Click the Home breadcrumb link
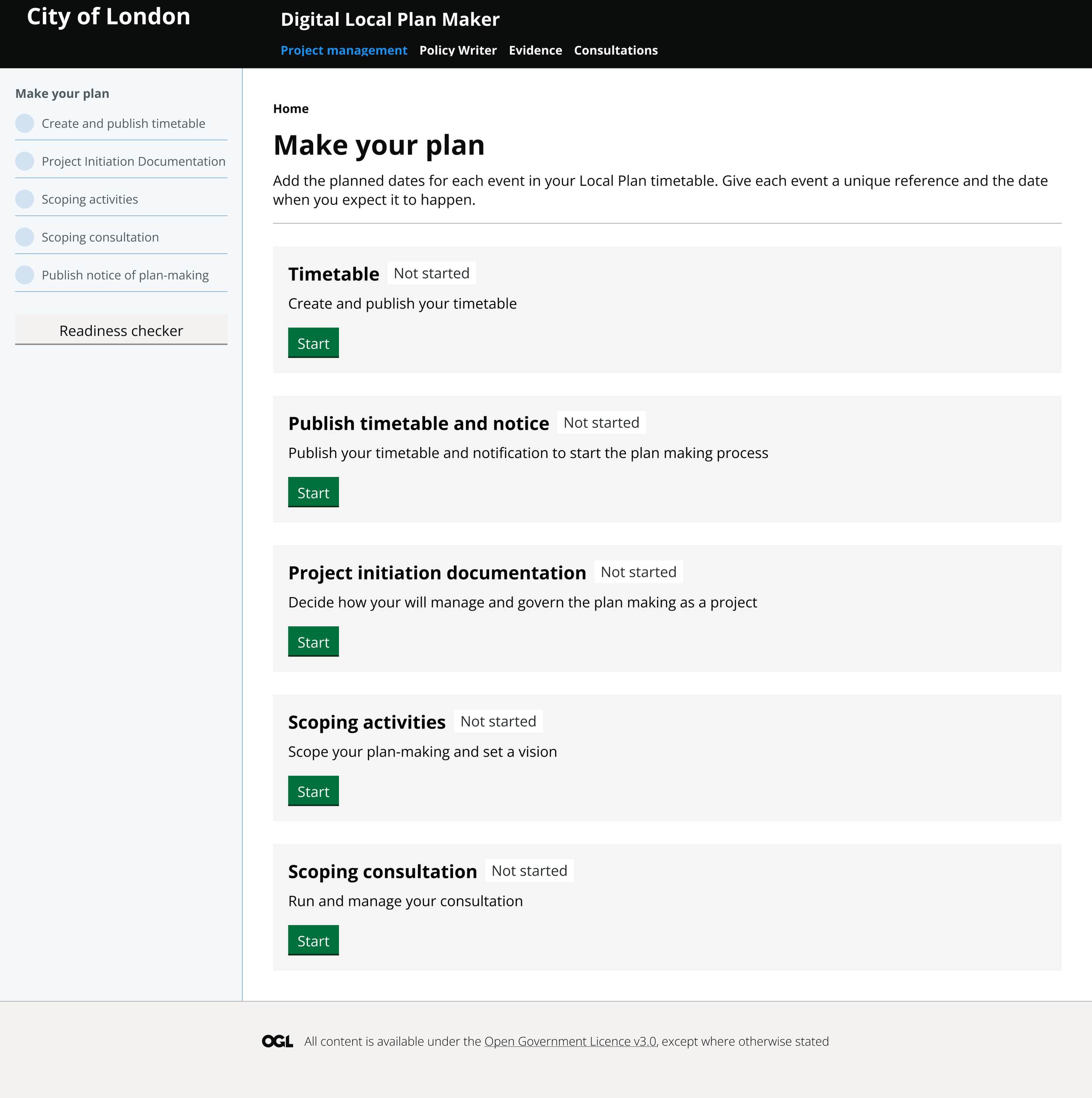This screenshot has width=1092, height=1098. [290, 109]
